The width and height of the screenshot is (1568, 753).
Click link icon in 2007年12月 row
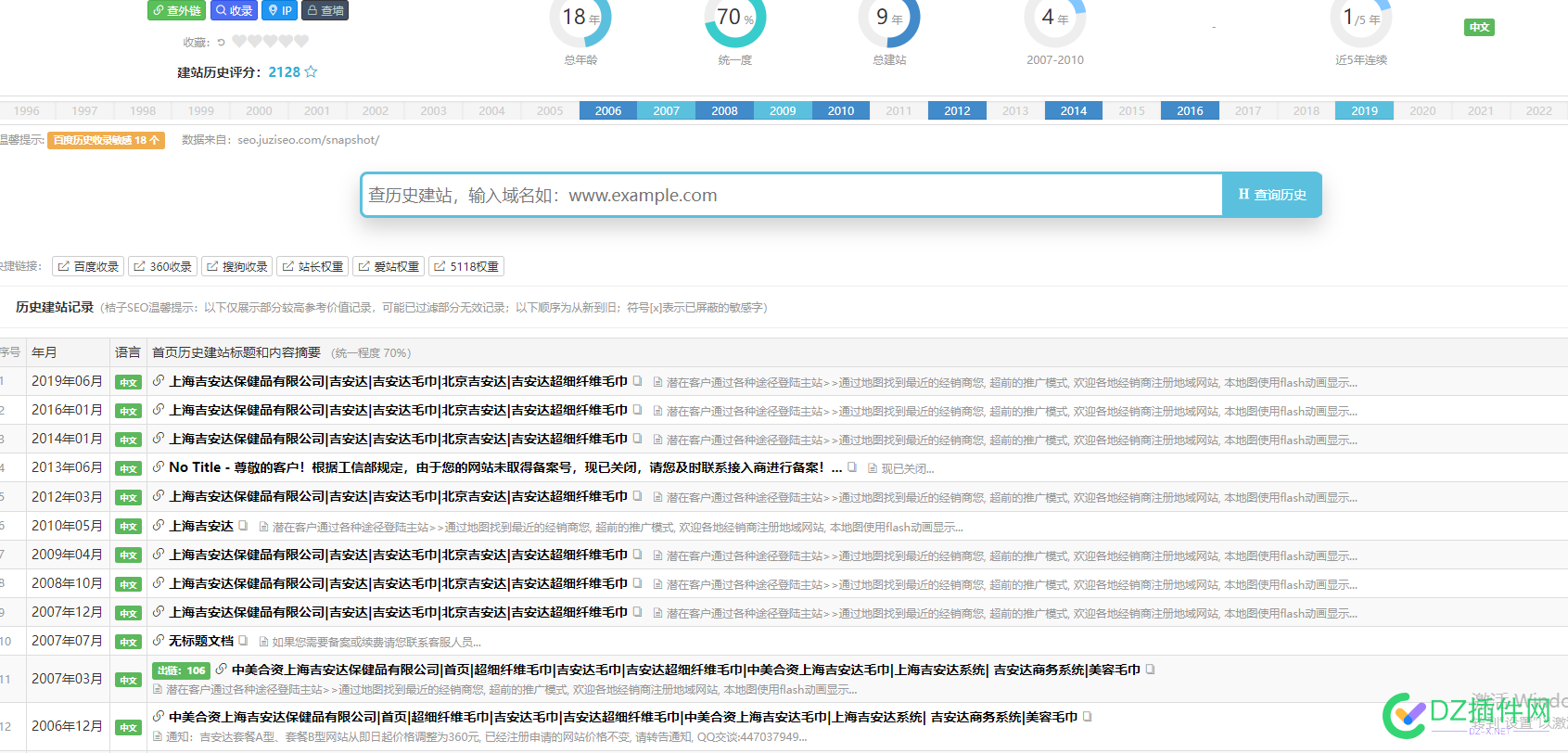pos(159,612)
